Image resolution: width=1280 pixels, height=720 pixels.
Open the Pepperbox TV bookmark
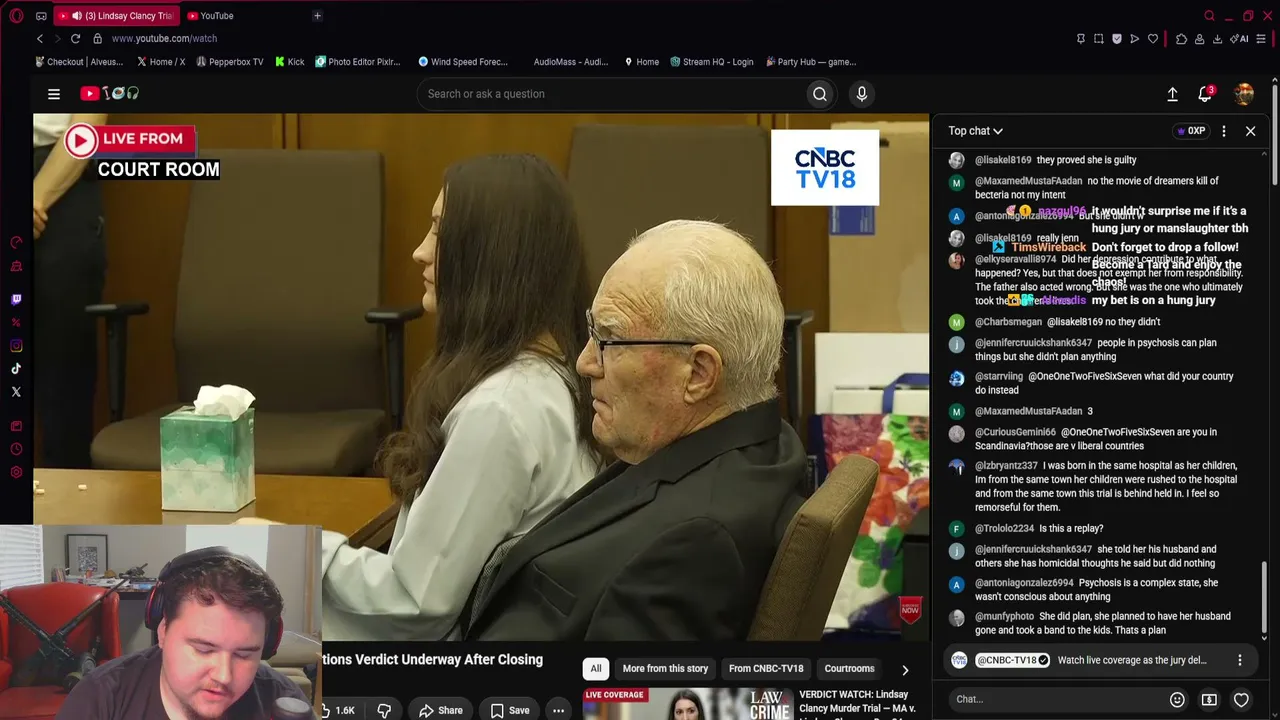point(230,62)
